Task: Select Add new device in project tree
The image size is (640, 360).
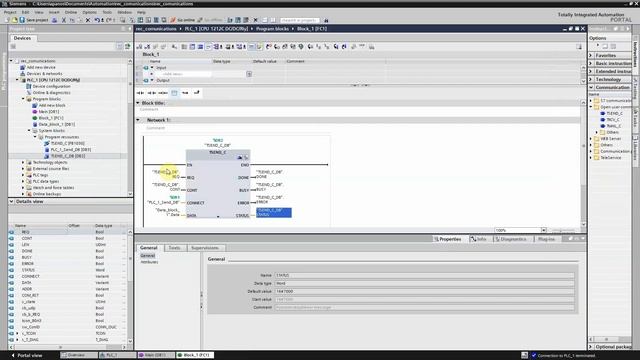Action: (x=41, y=67)
